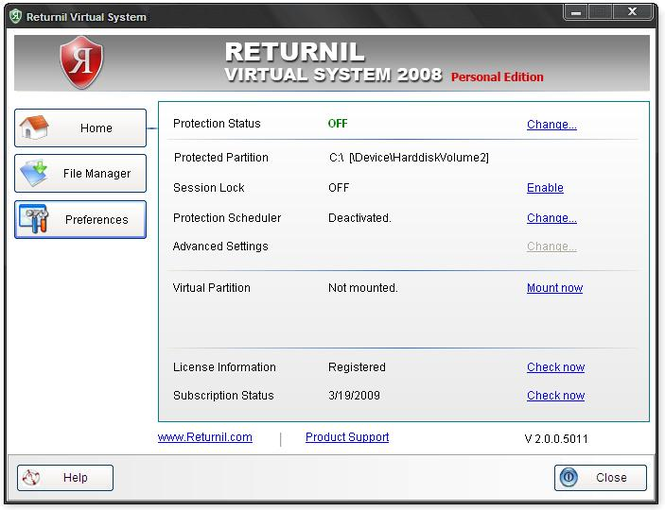Viewport: 665px width, 510px height.
Task: Click the Subscription Status label
Action: point(224,396)
